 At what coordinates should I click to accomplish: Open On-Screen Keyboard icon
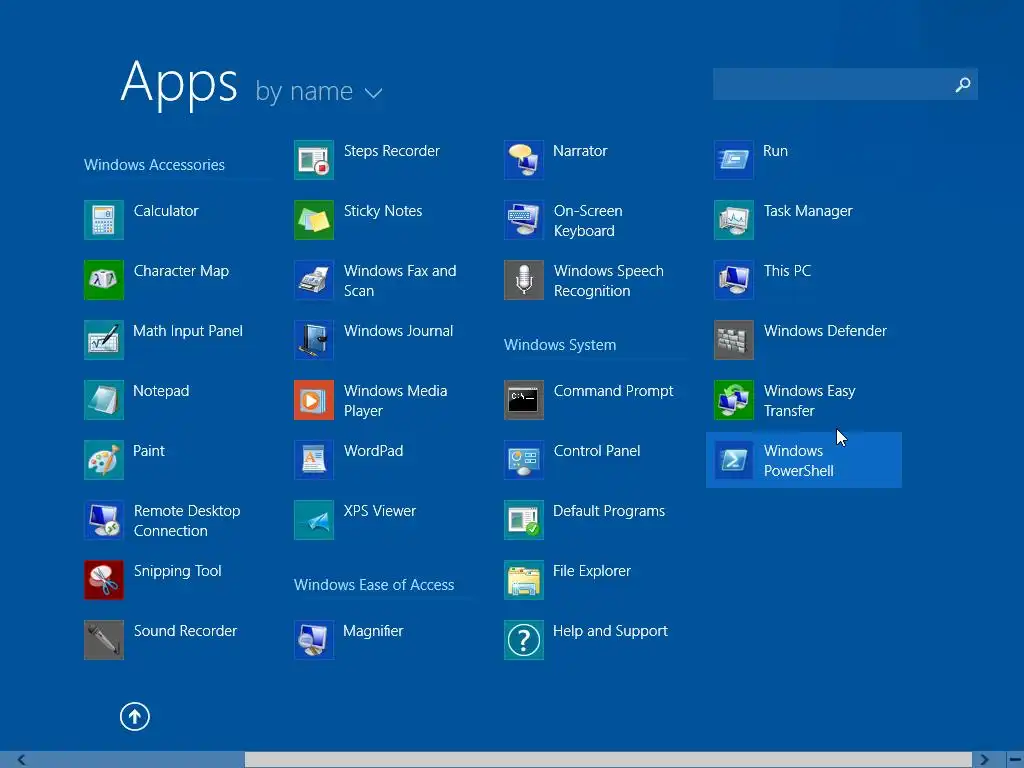point(524,220)
